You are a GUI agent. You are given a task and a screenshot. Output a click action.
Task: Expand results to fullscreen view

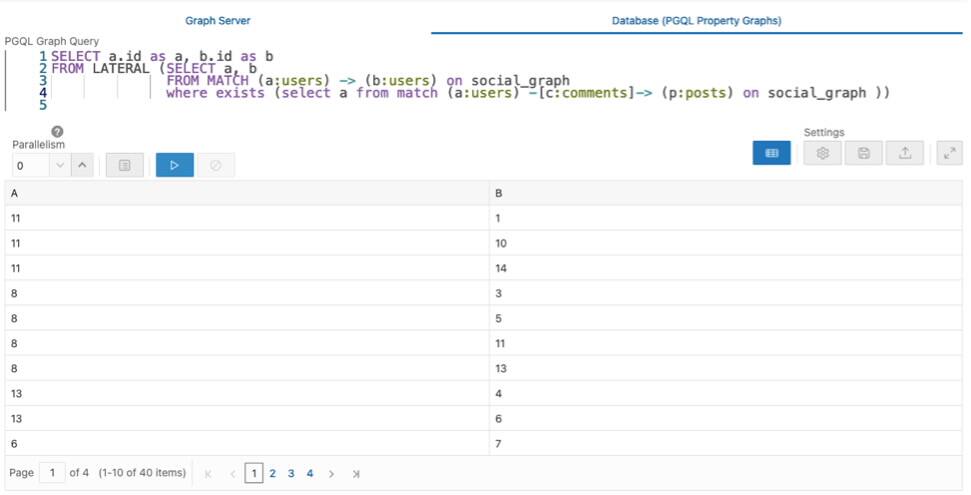[948, 153]
